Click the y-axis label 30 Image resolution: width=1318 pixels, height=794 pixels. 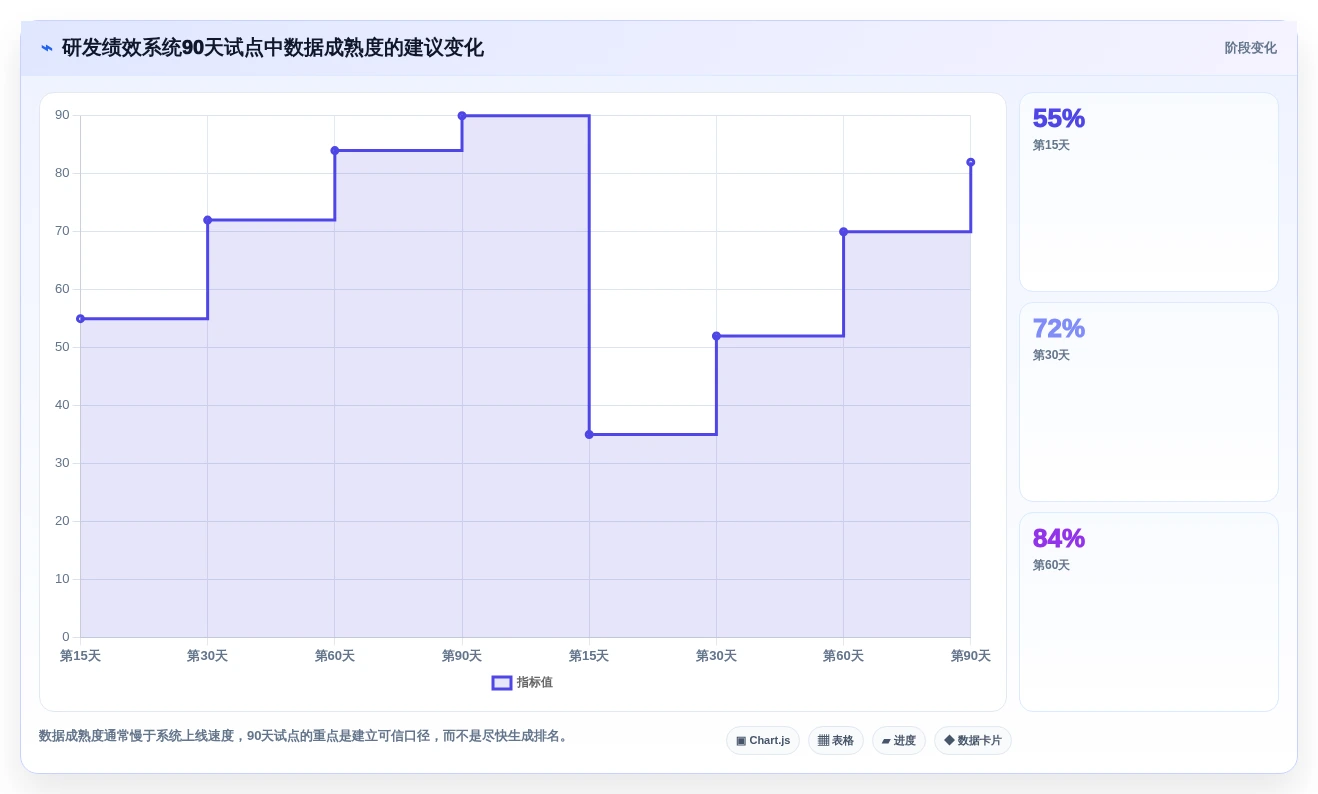pos(62,463)
